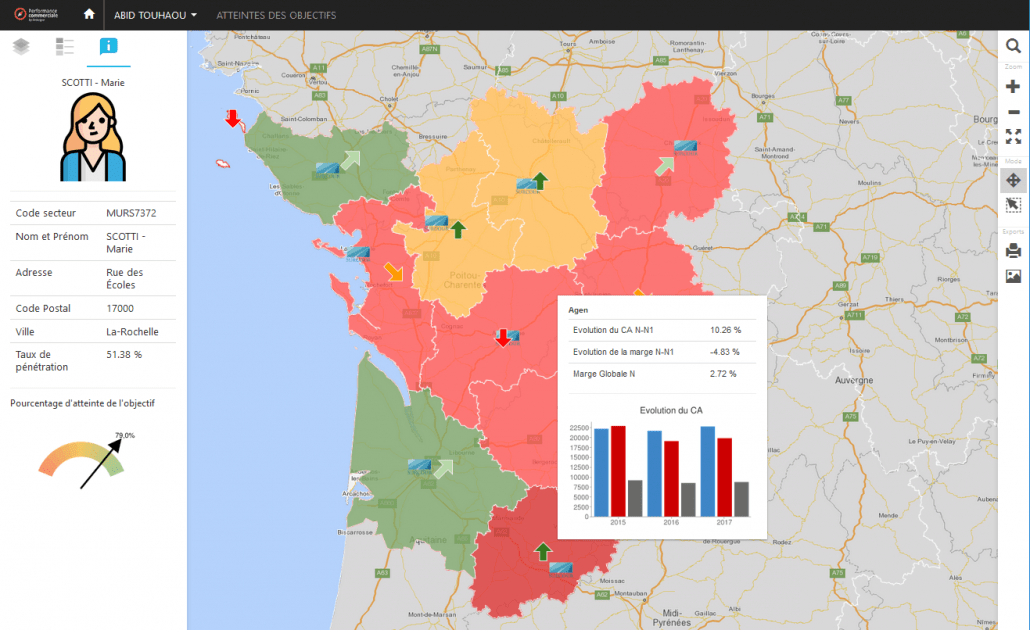Image resolution: width=1030 pixels, height=630 pixels.
Task: Enable rectangle selection mode
Action: point(1013,206)
